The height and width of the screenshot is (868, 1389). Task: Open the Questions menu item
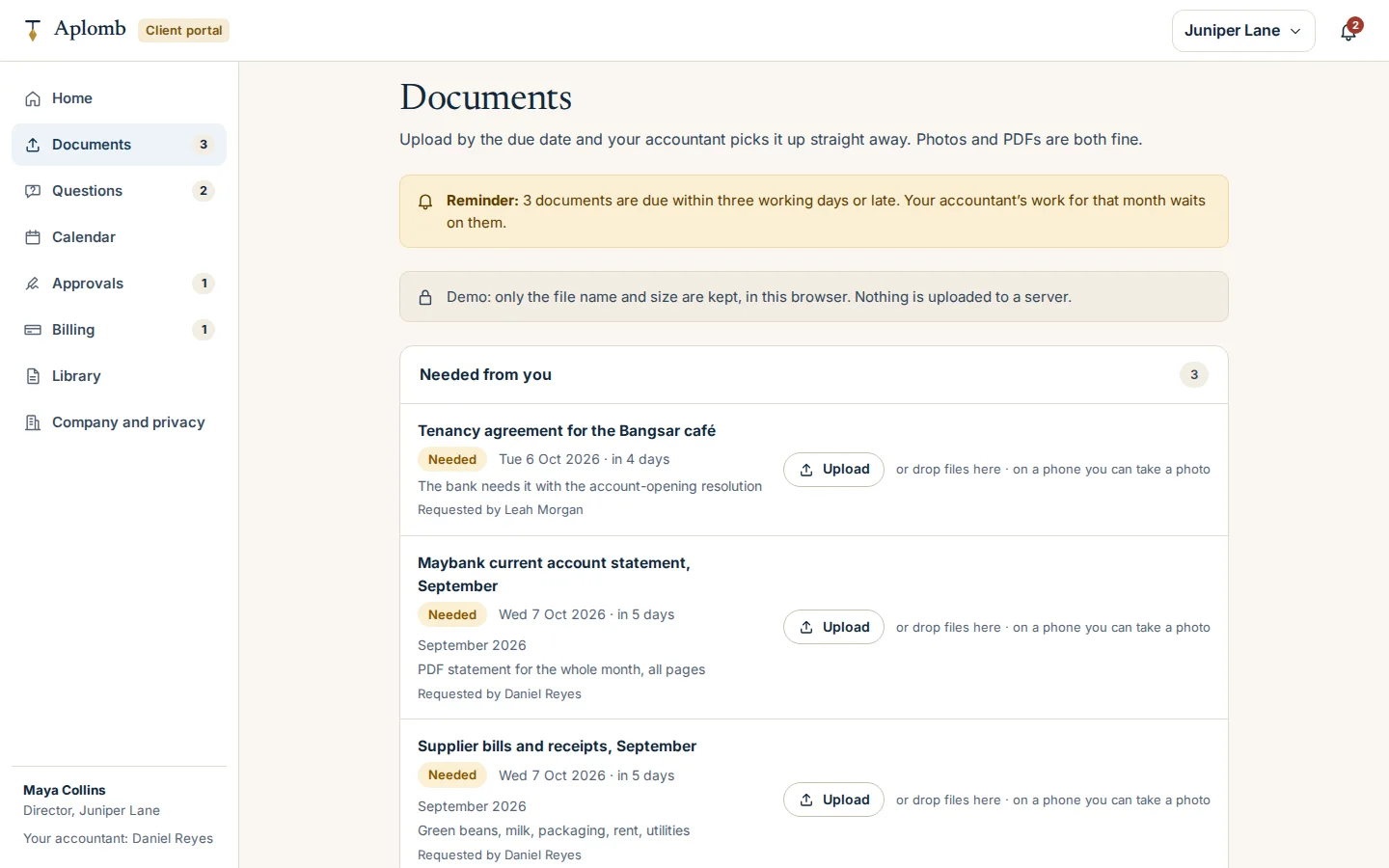pyautogui.click(x=119, y=191)
